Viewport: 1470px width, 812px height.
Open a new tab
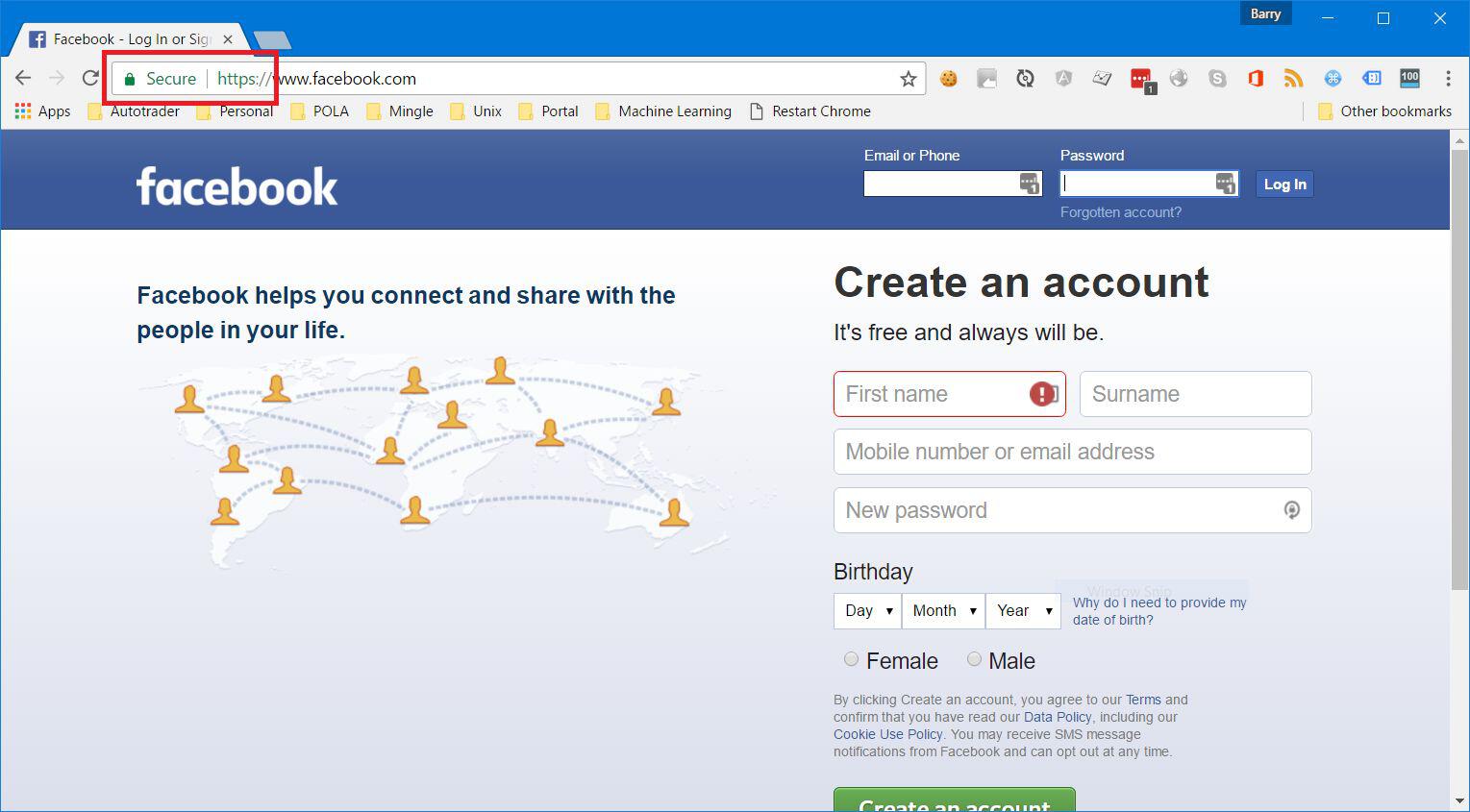(x=272, y=39)
